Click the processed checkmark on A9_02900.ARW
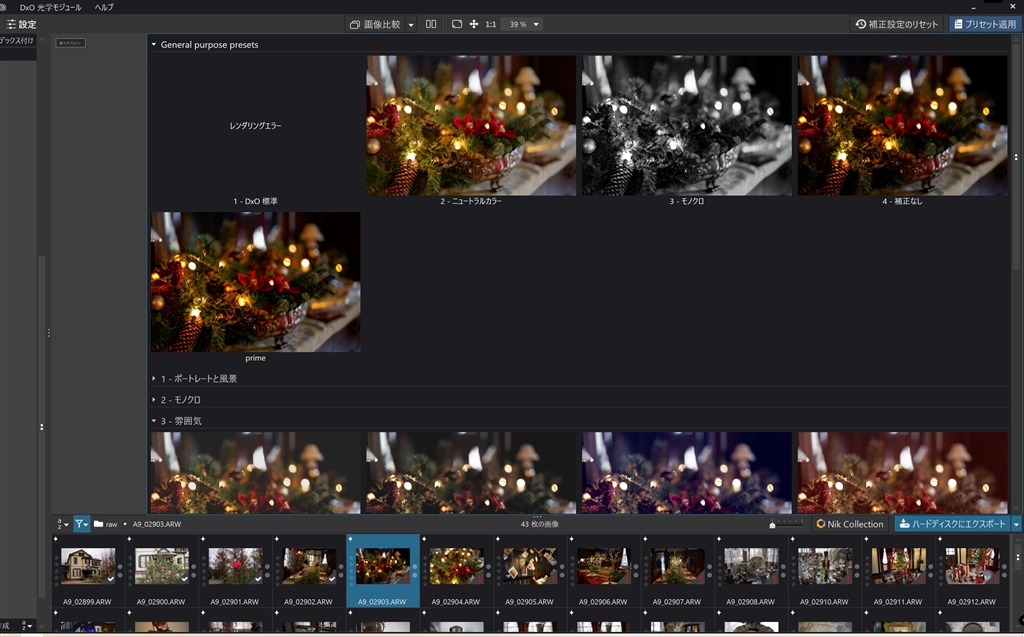 coord(184,579)
